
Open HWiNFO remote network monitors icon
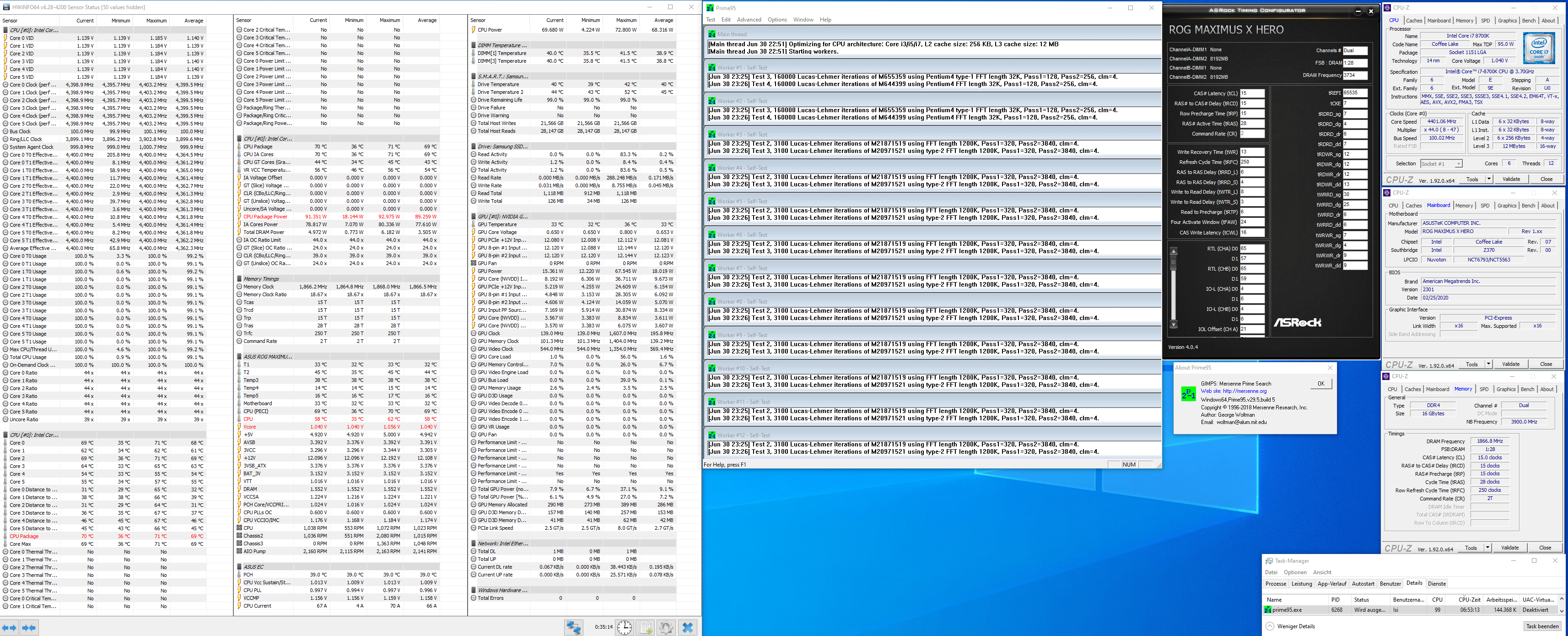(573, 627)
